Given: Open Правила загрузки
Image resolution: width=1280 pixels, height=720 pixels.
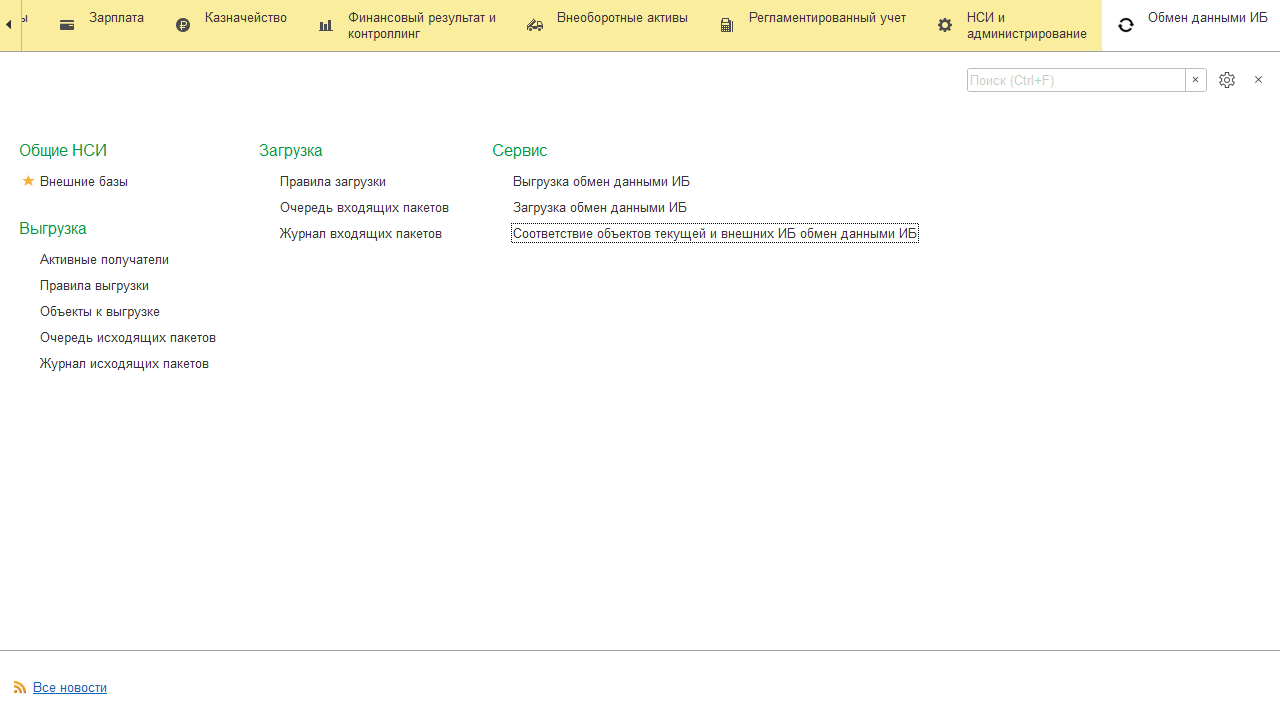Looking at the screenshot, I should pyautogui.click(x=333, y=182).
